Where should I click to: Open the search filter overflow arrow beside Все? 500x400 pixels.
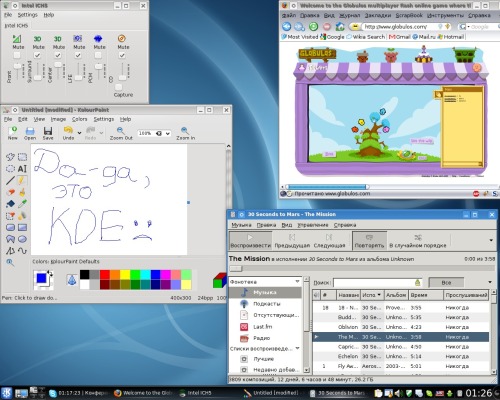tap(490, 282)
